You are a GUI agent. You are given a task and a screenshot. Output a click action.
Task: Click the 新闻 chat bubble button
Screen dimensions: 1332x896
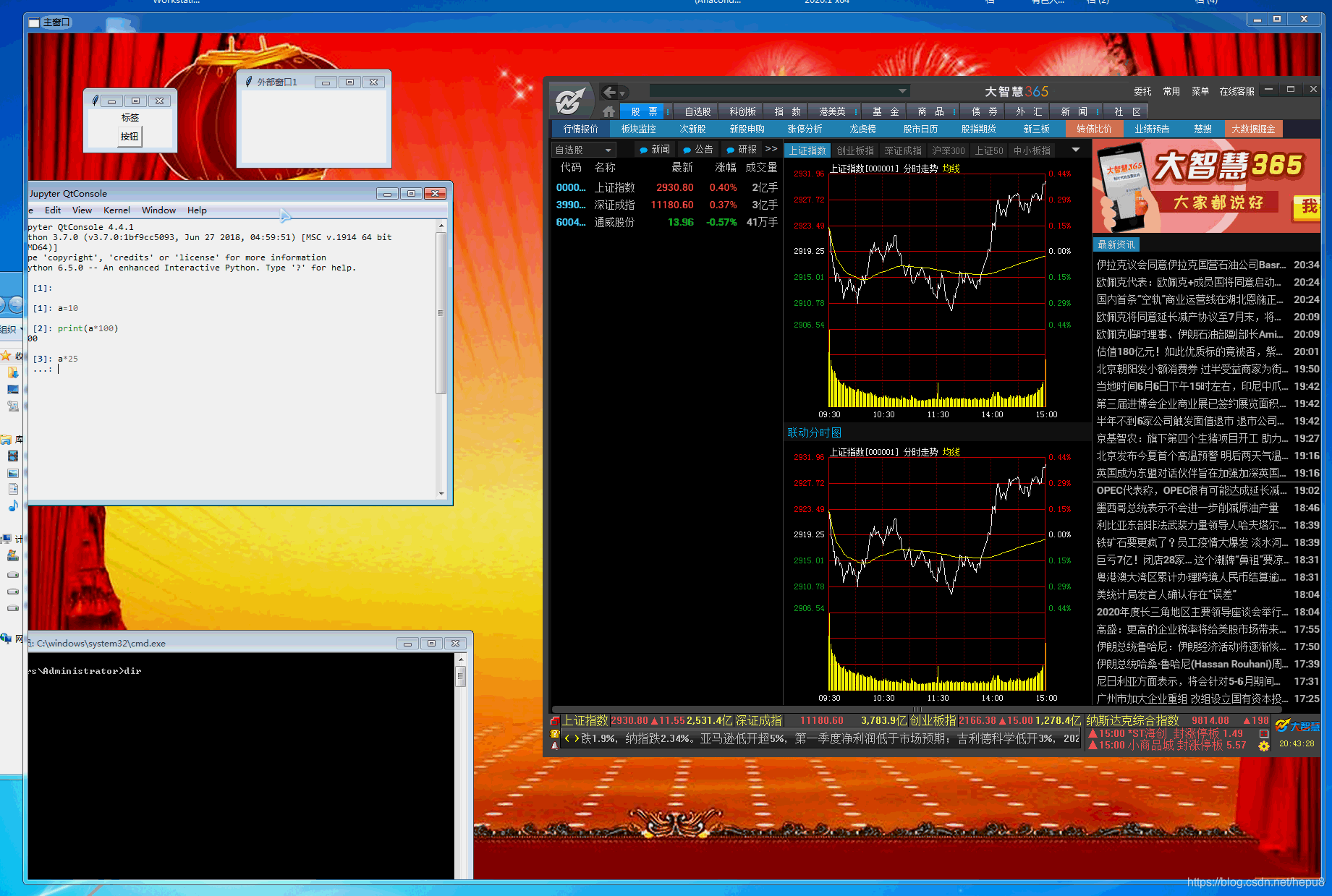655,149
